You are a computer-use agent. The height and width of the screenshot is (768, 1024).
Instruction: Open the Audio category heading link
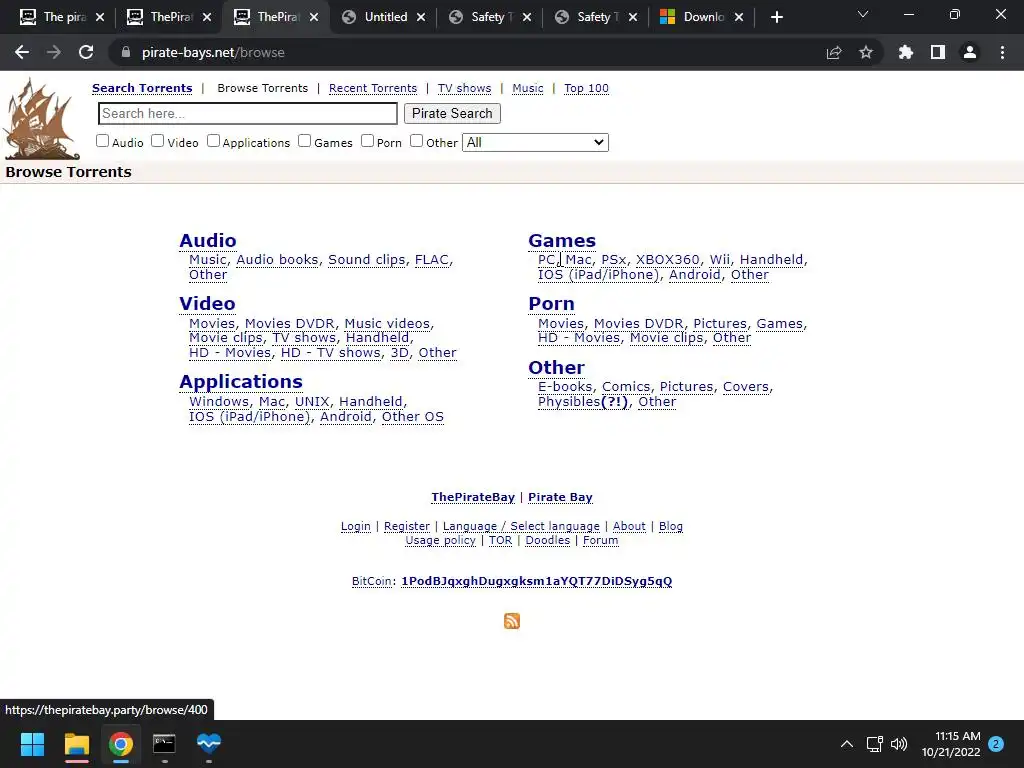click(208, 240)
